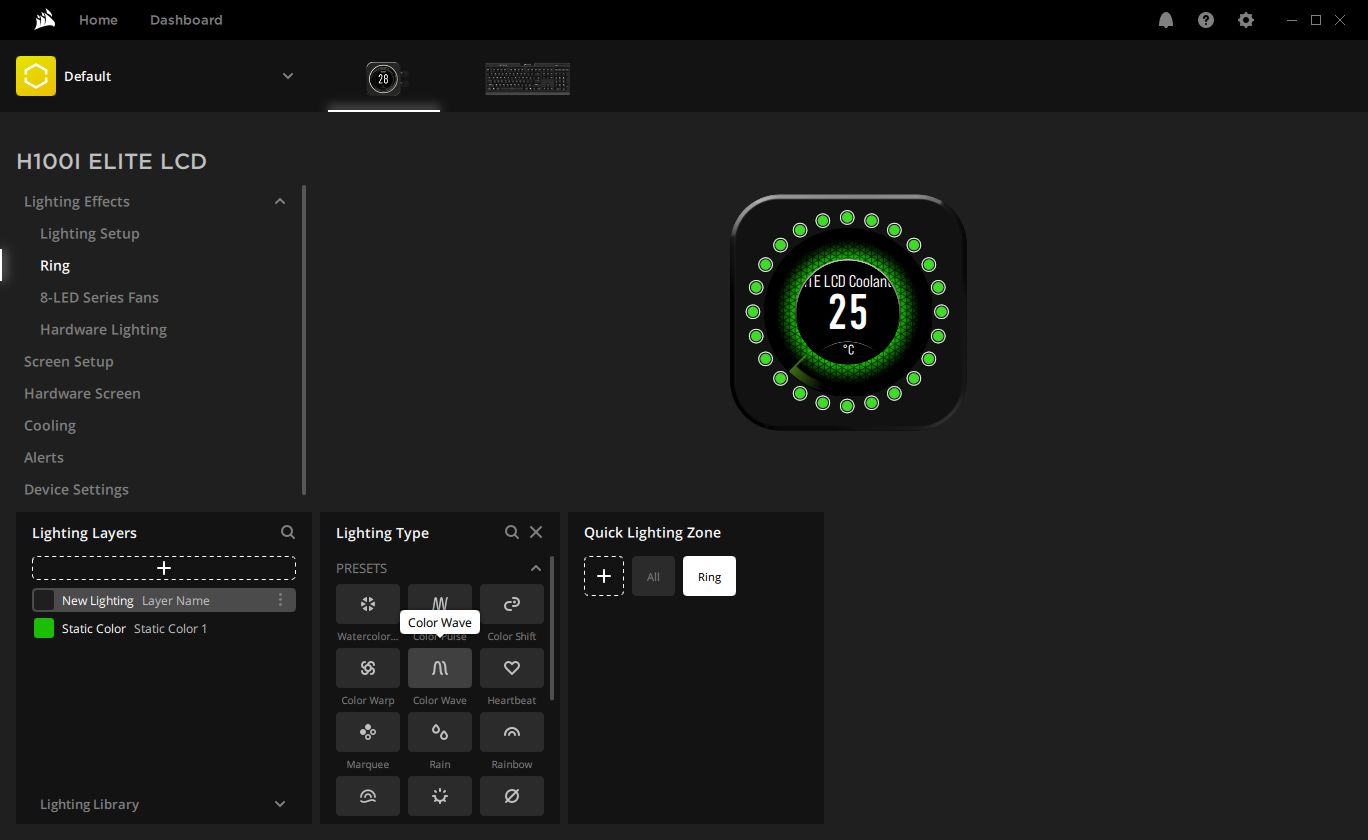This screenshot has width=1368, height=840.
Task: Select the Heartbeat lighting preset
Action: (512, 668)
